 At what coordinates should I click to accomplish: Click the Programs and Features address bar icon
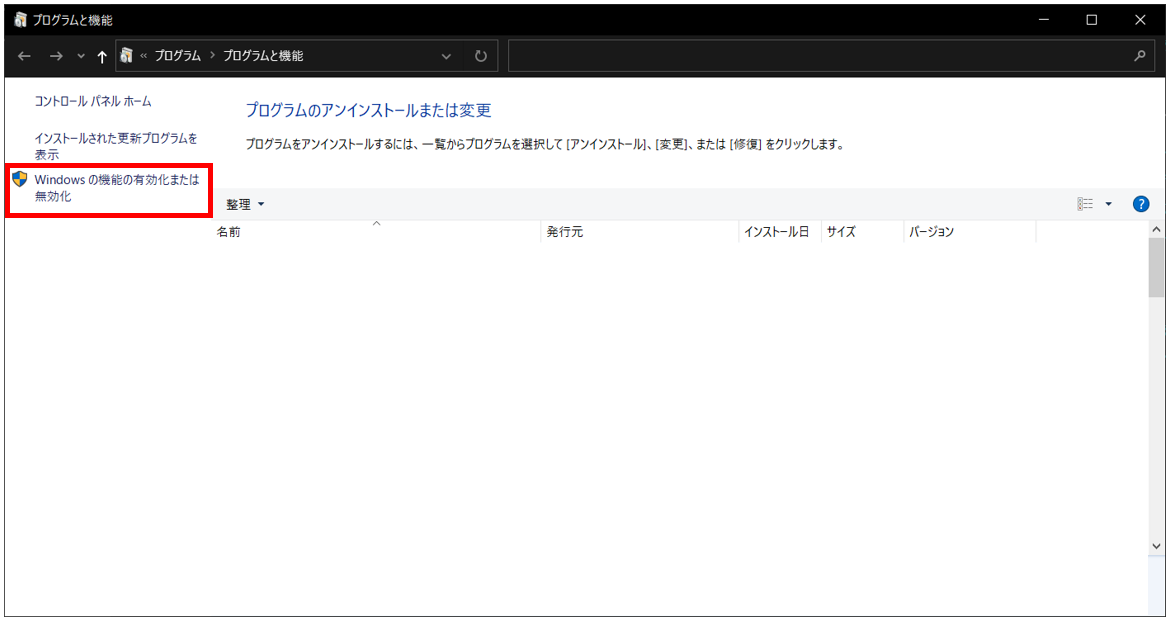(126, 56)
